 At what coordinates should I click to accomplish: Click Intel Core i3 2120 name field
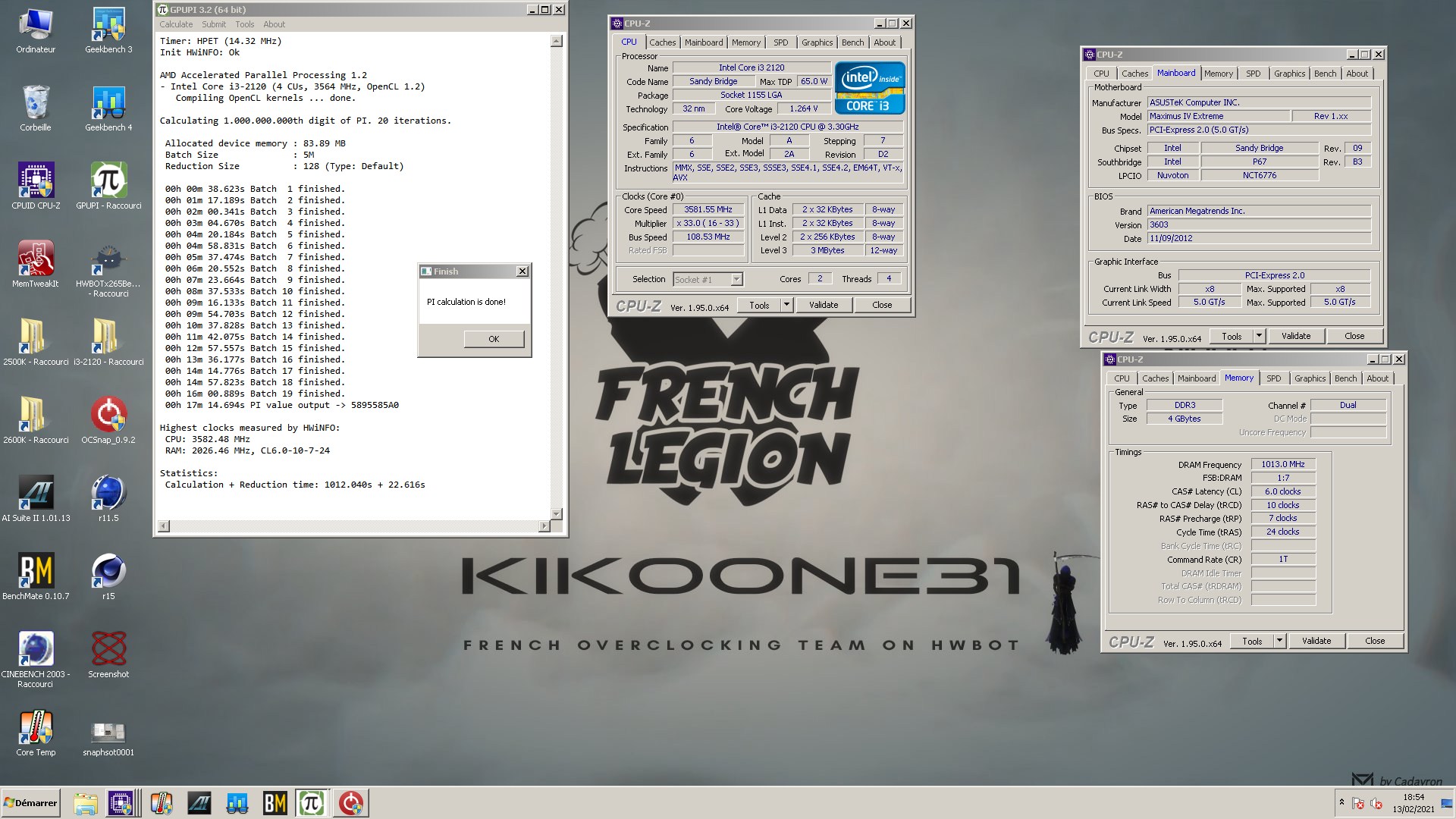(751, 67)
